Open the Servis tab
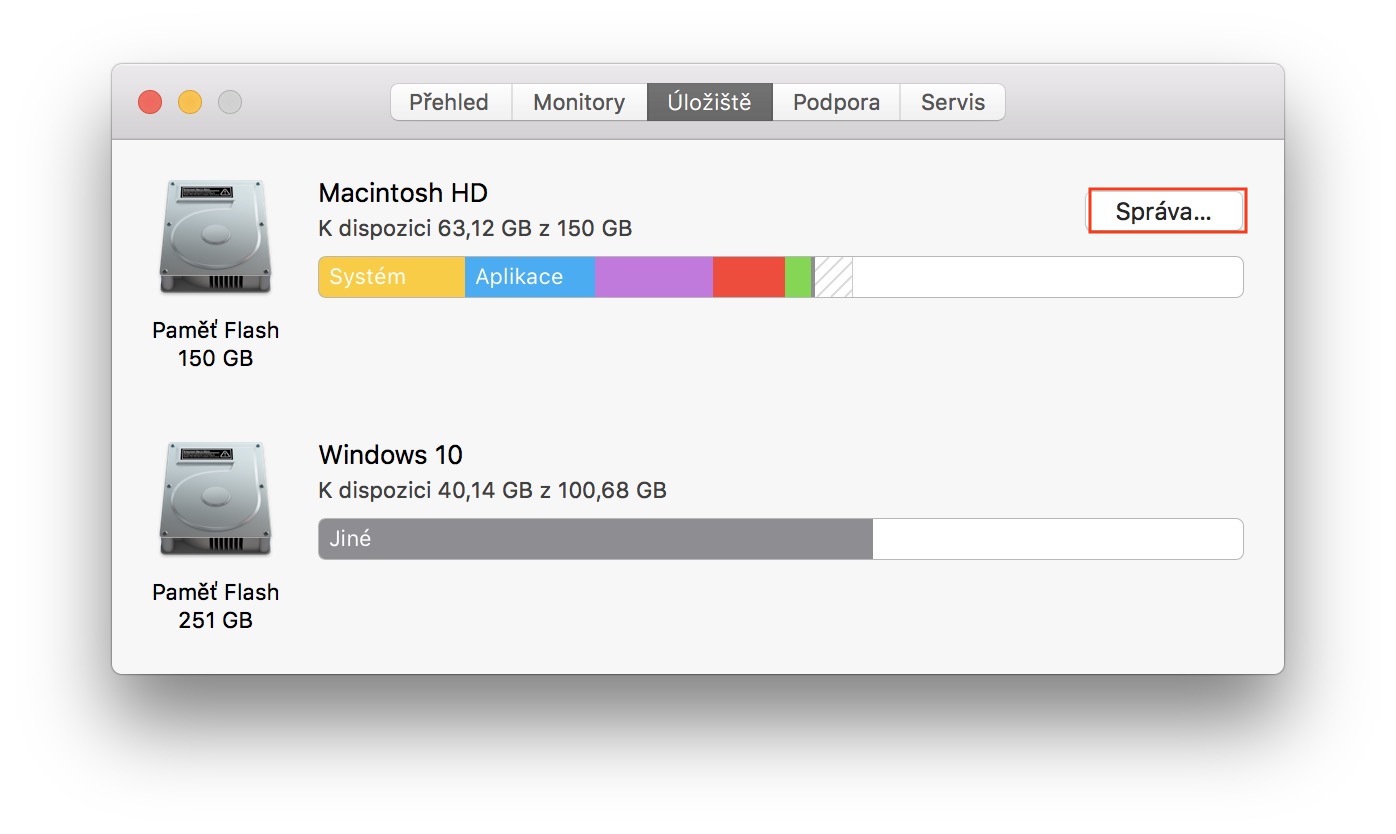This screenshot has width=1396, height=834. (x=953, y=102)
